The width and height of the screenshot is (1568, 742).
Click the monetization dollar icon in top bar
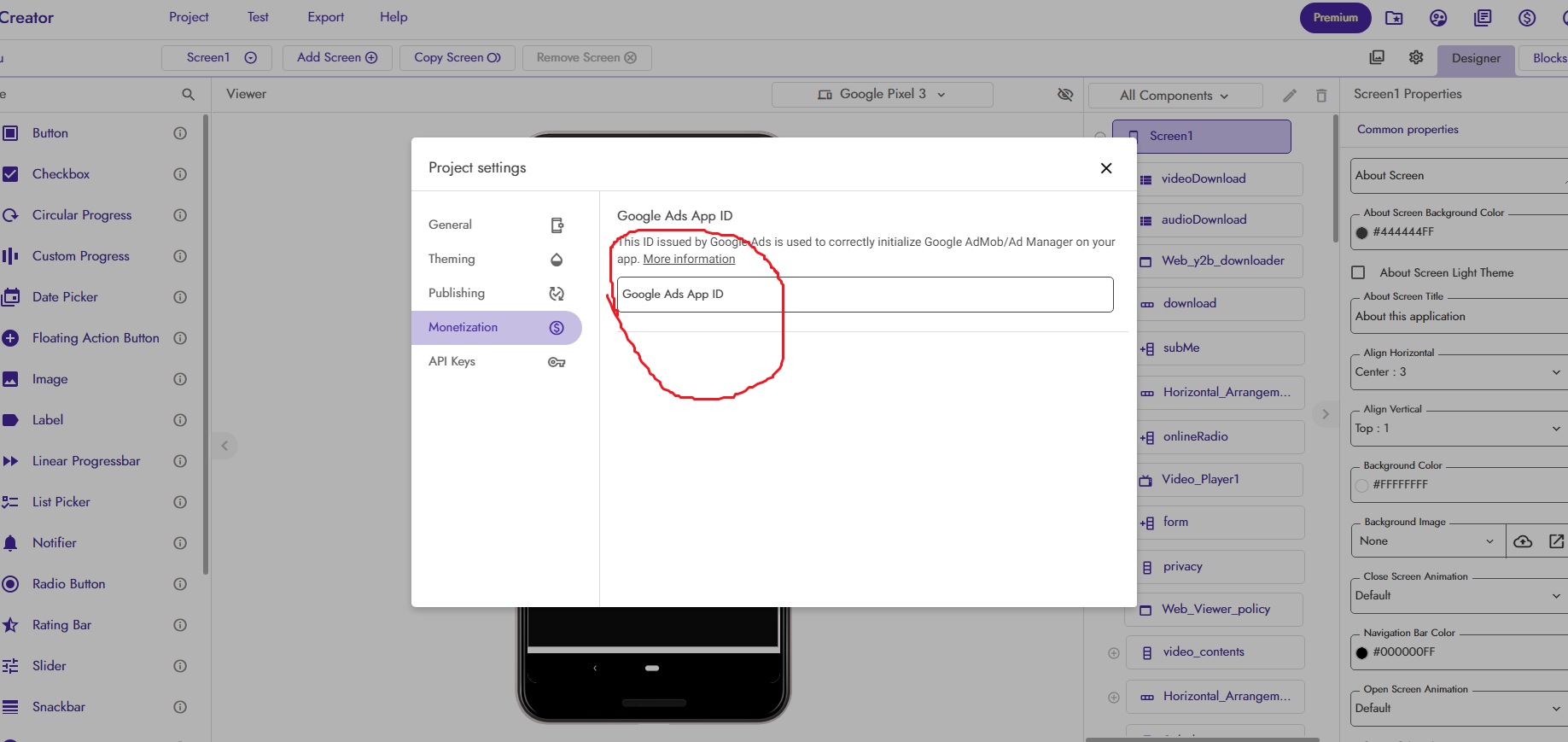point(1527,18)
